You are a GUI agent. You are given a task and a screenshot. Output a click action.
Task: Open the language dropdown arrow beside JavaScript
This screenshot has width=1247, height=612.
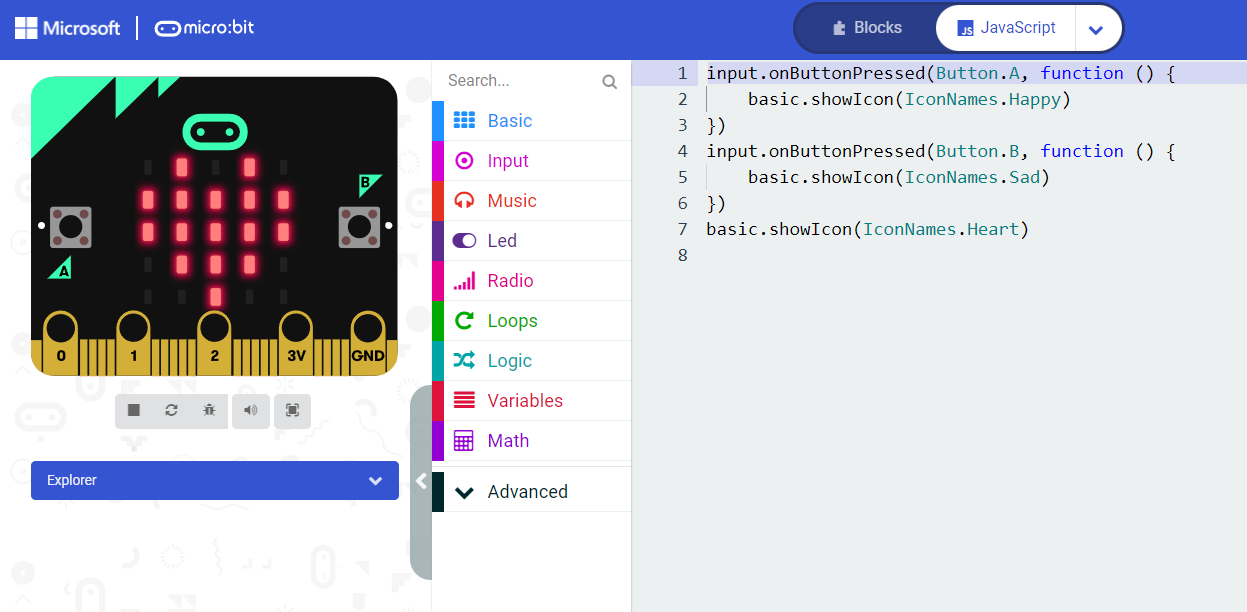click(x=1096, y=29)
